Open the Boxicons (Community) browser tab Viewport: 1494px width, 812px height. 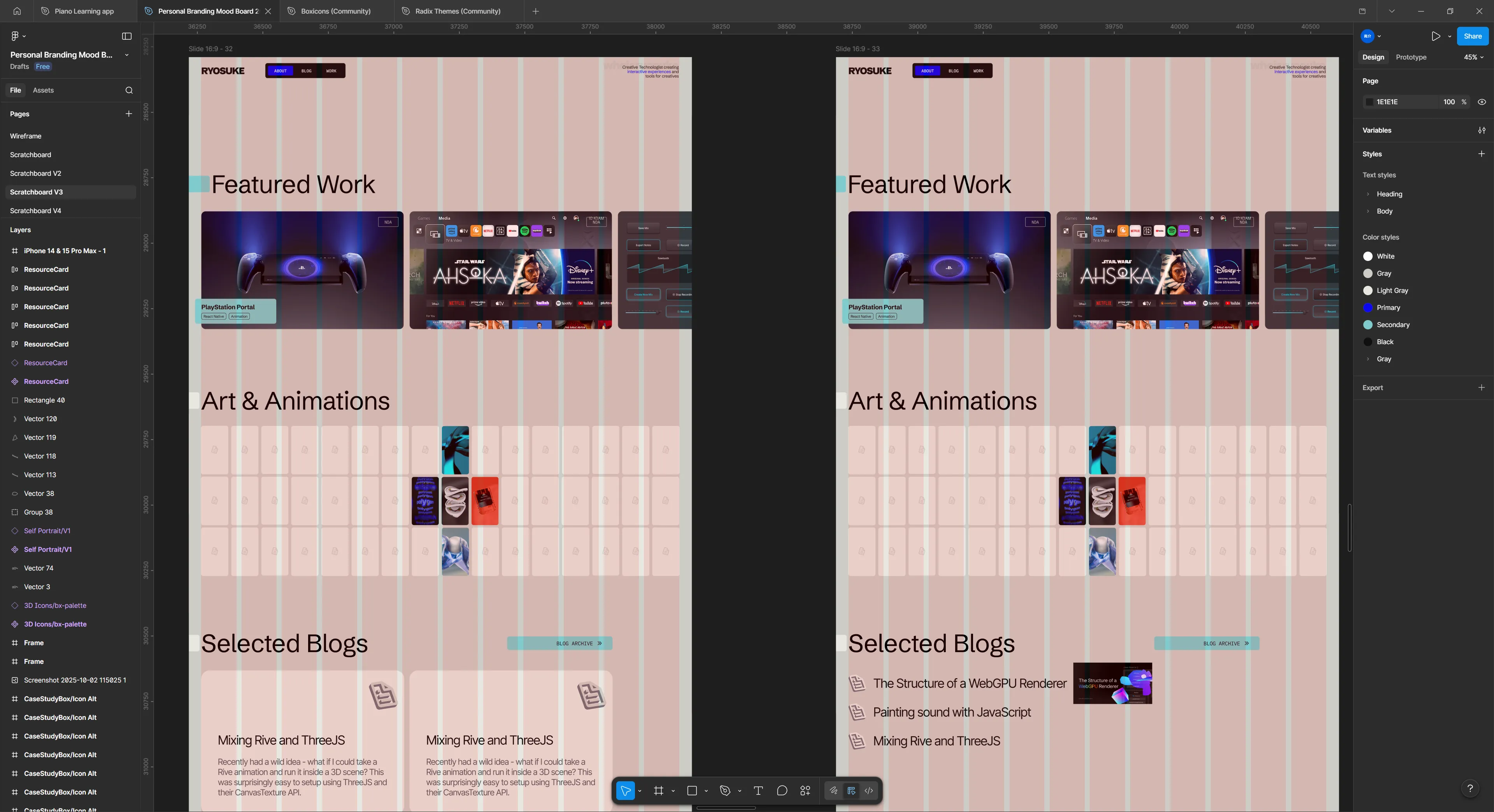click(335, 10)
